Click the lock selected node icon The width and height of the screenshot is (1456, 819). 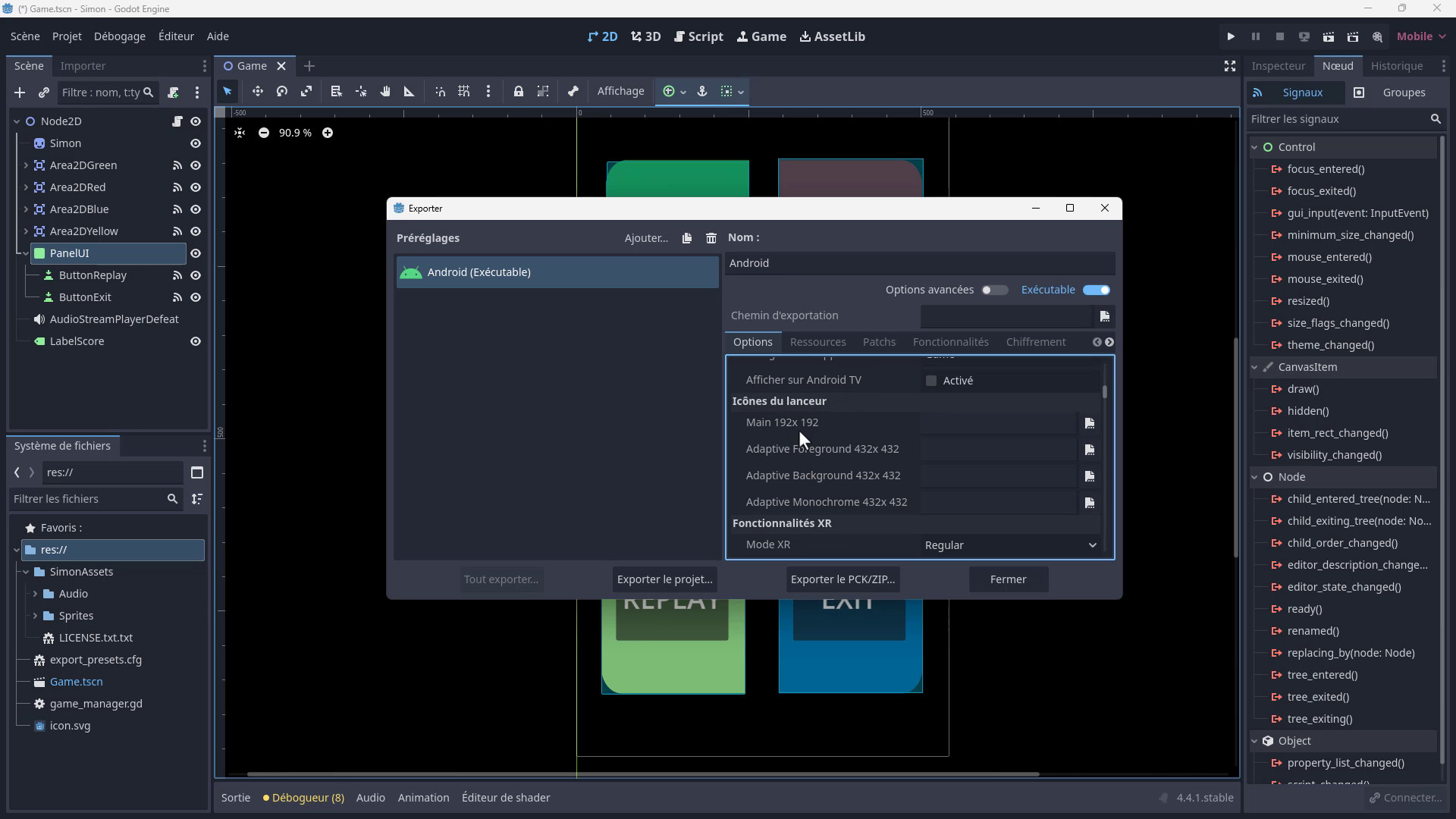(x=519, y=91)
